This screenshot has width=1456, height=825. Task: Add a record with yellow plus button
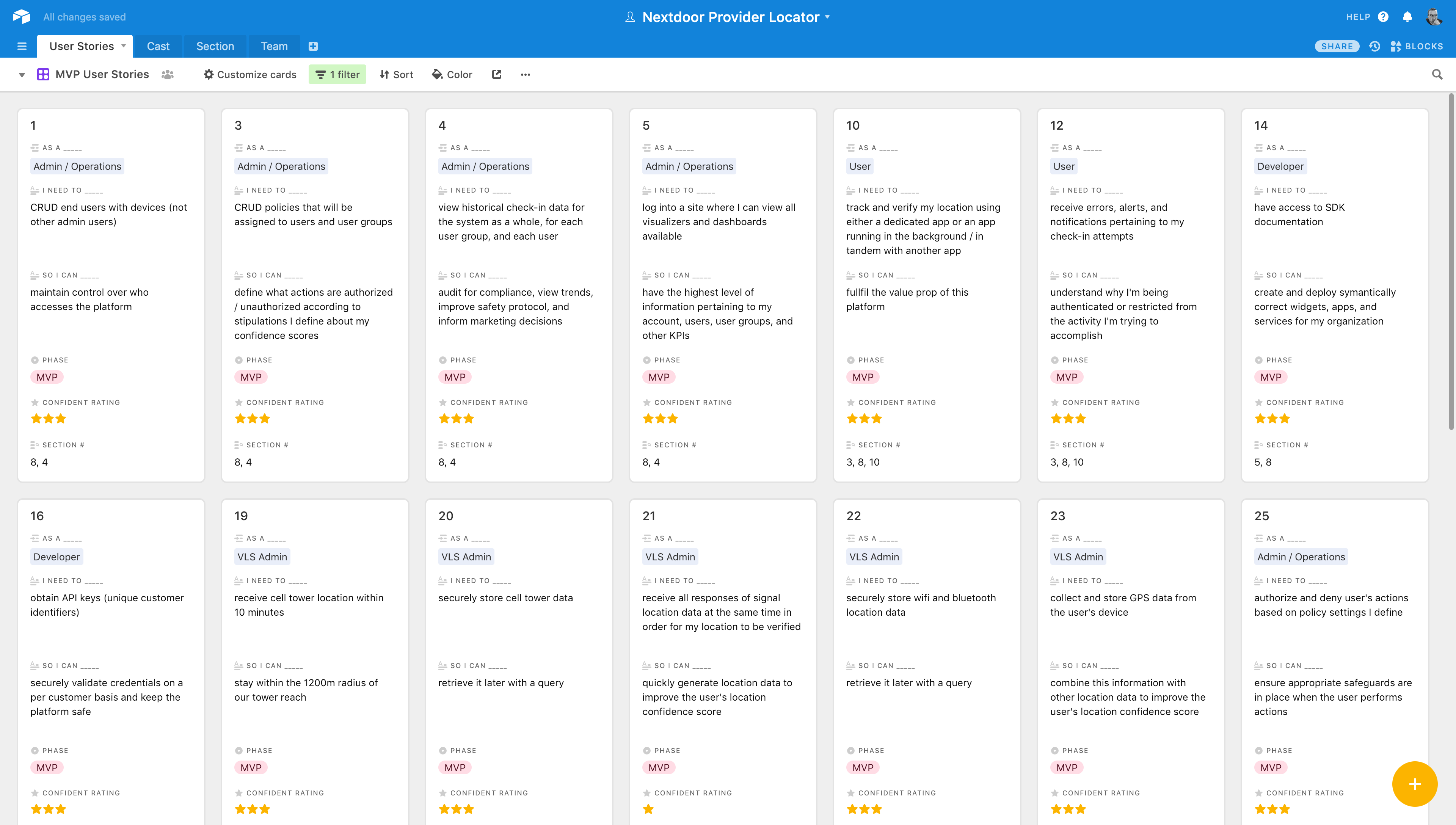[x=1415, y=784]
